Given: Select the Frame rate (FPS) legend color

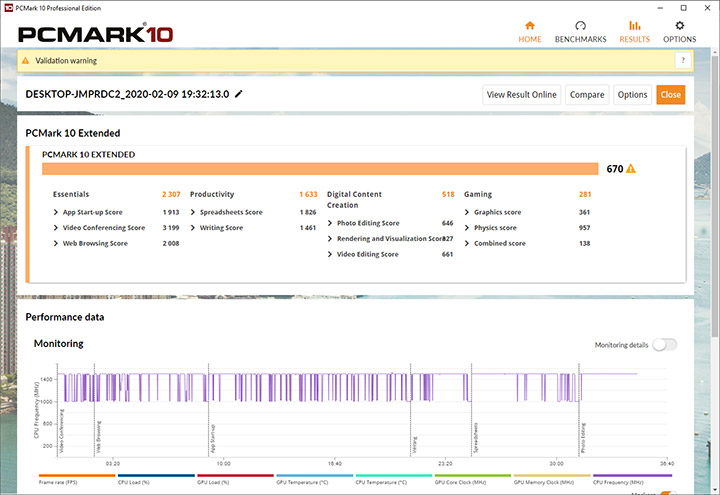Looking at the screenshot, I should (x=77, y=475).
